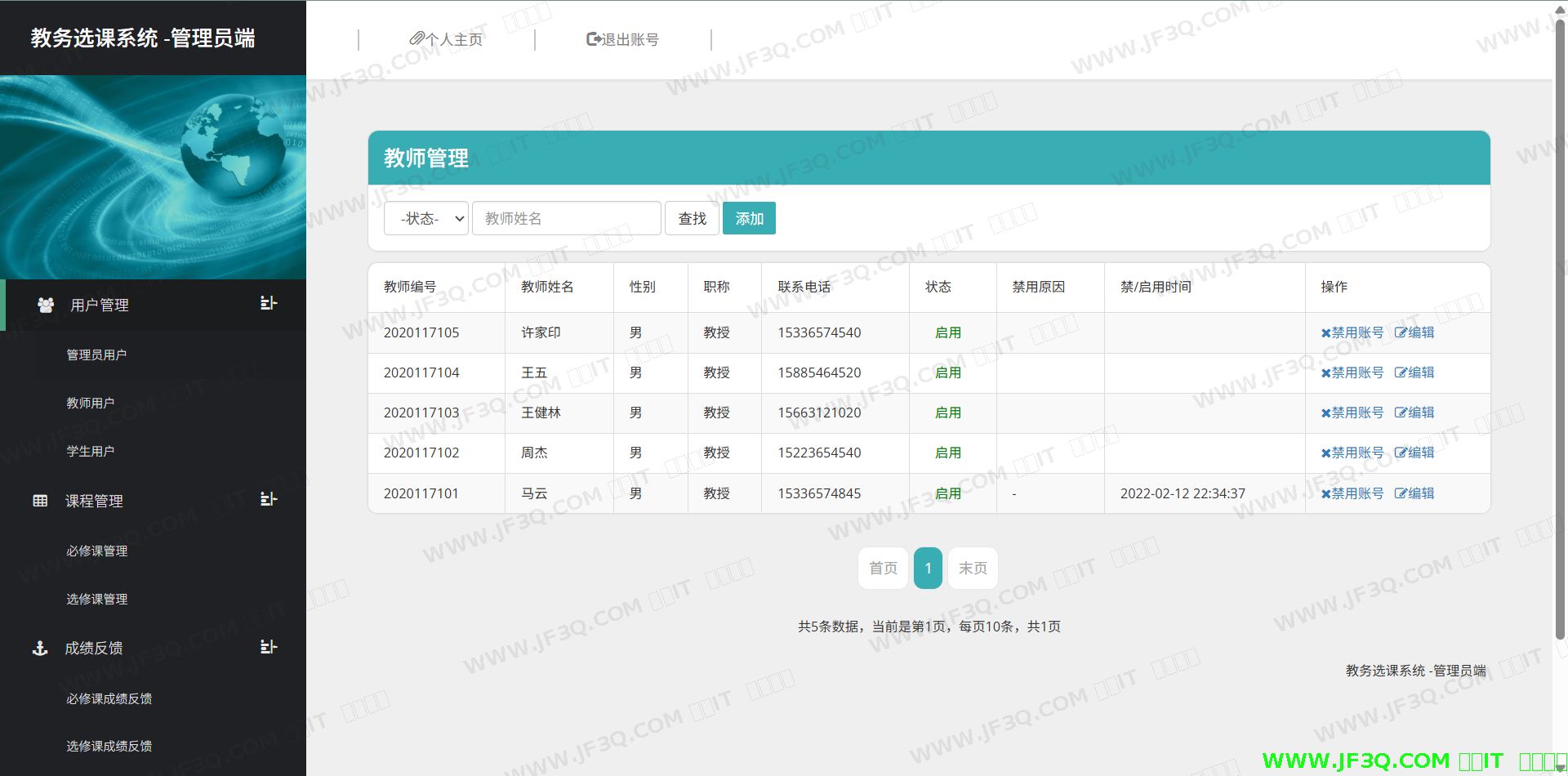1568x776 pixels.
Task: Click the table grid icon beside 课程管理
Action: point(40,501)
